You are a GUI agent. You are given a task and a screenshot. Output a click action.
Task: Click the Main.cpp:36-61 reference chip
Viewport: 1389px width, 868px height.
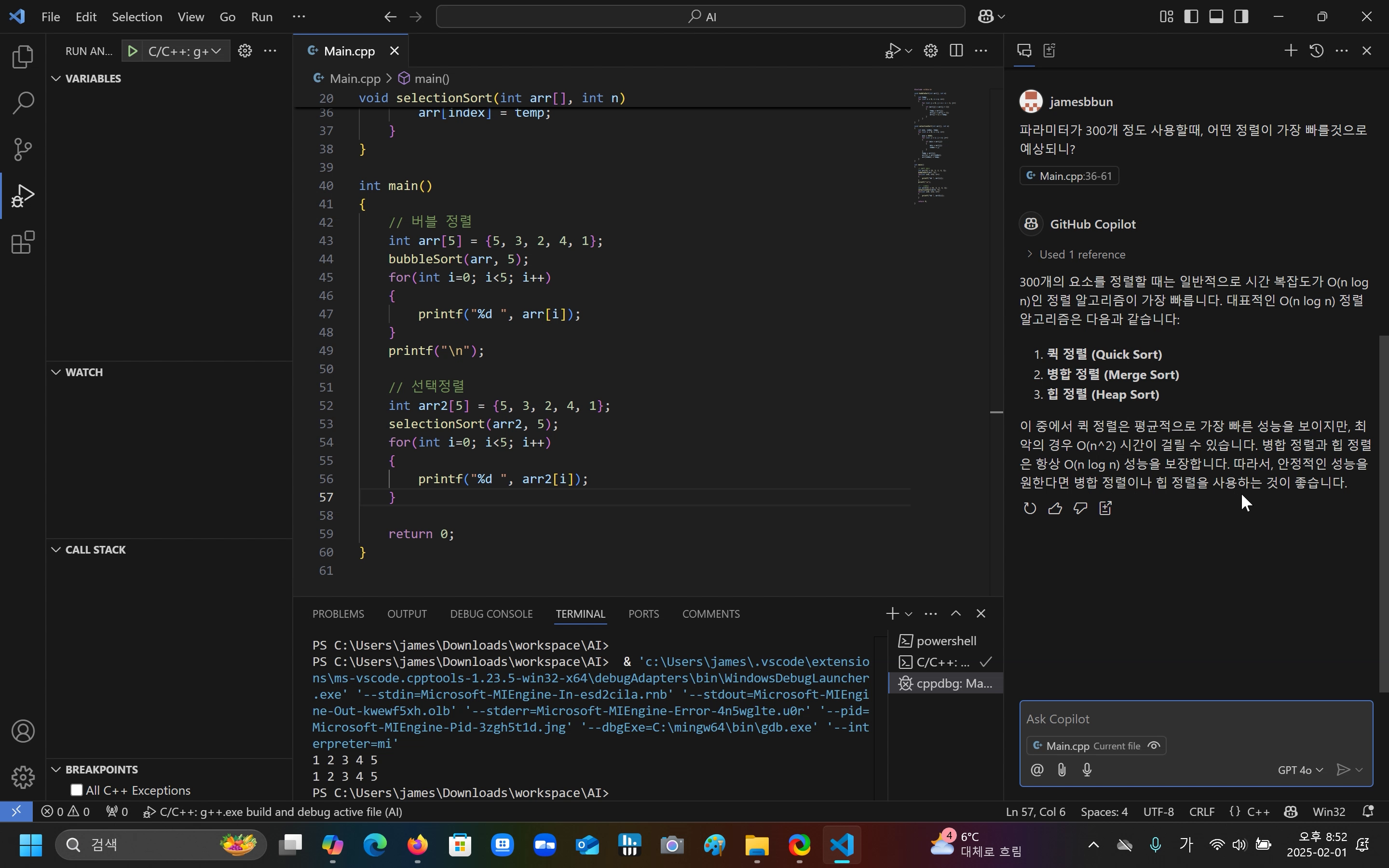(x=1069, y=176)
